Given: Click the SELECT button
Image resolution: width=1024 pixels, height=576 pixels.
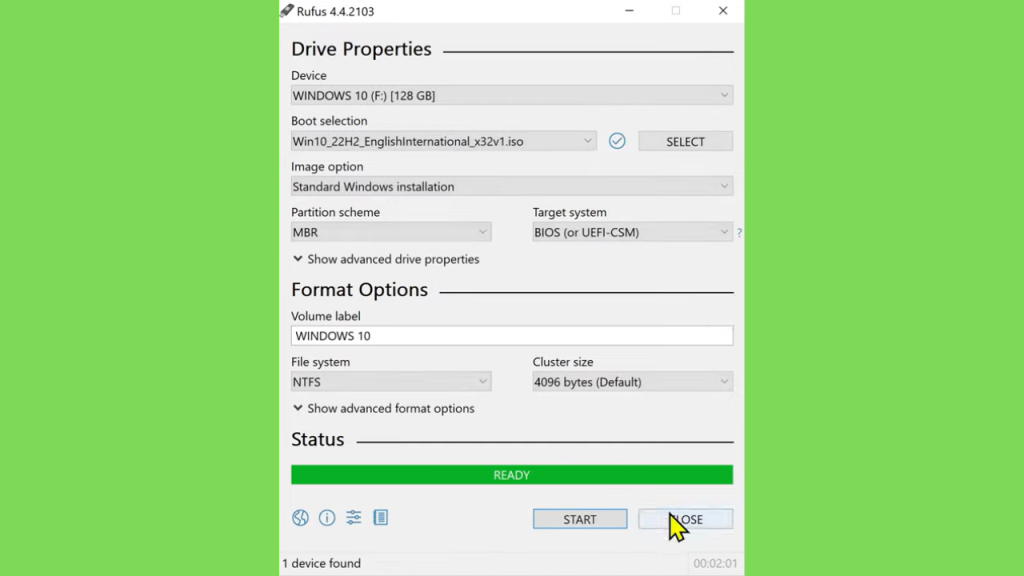Looking at the screenshot, I should [x=685, y=142].
